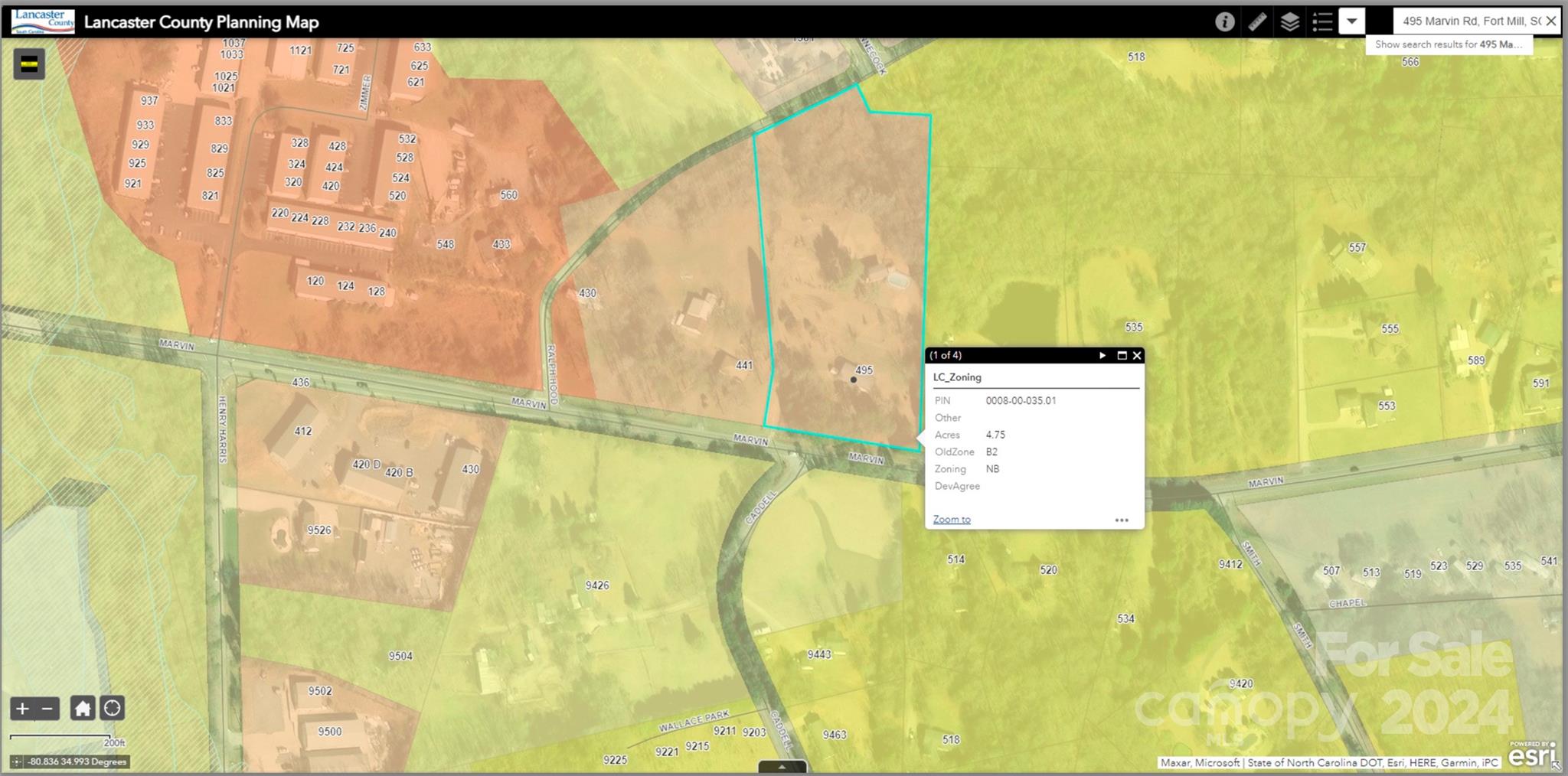
Task: Toggle the yellow-black widget button in map corner
Action: coord(29,64)
